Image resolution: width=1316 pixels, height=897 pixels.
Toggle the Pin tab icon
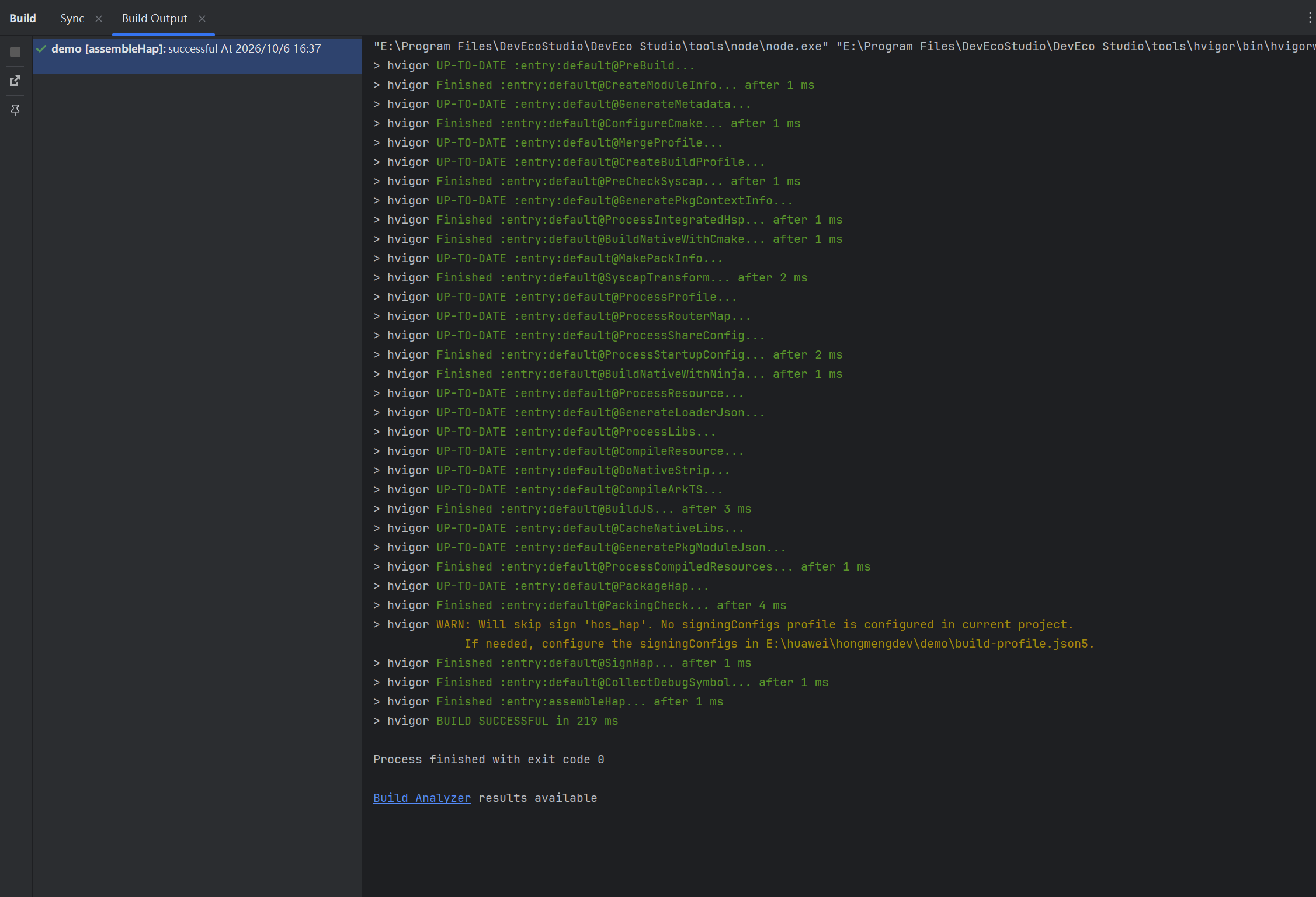[15, 109]
